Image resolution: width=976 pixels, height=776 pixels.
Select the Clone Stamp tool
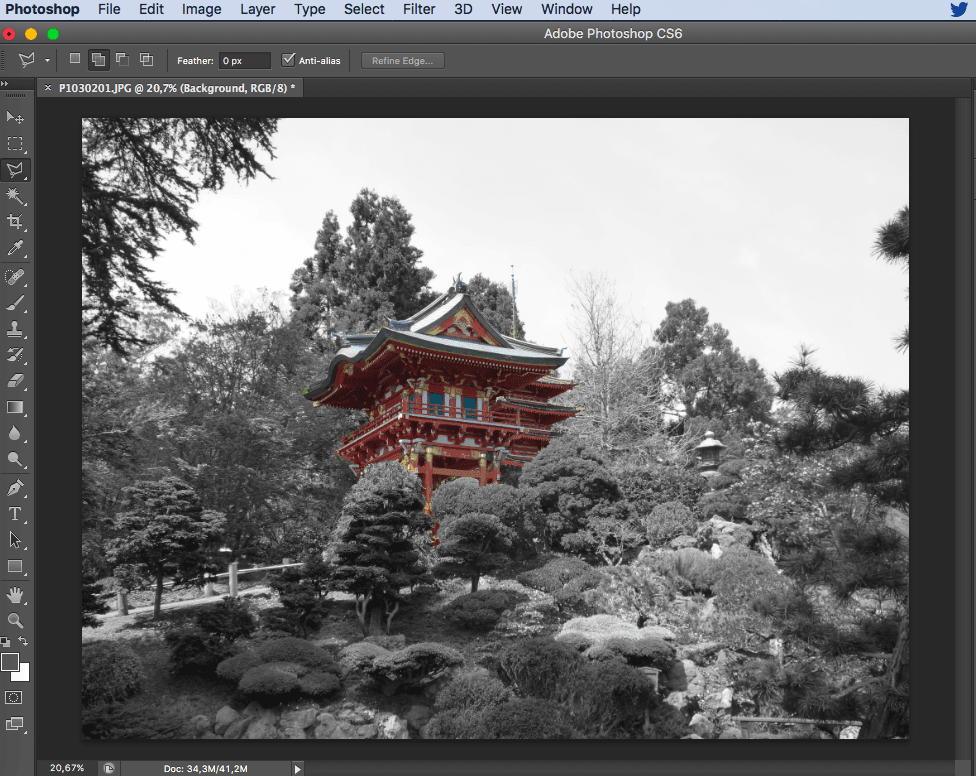click(x=15, y=329)
